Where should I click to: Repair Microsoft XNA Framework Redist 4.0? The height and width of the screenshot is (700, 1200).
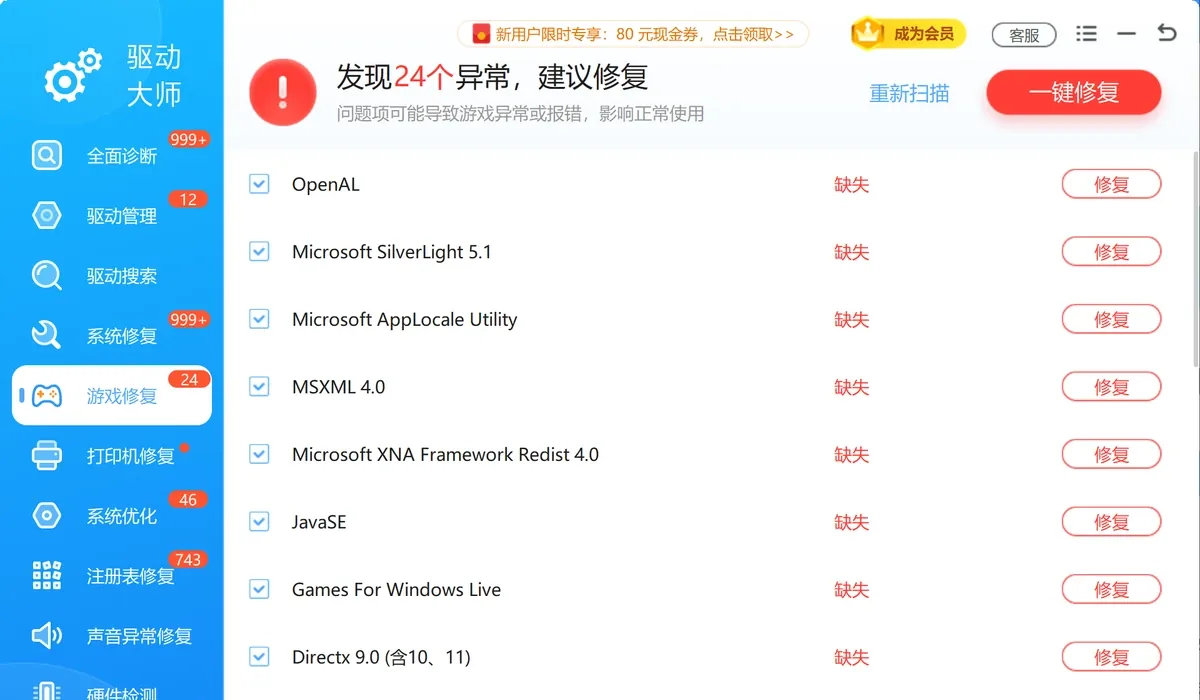[x=1111, y=455]
